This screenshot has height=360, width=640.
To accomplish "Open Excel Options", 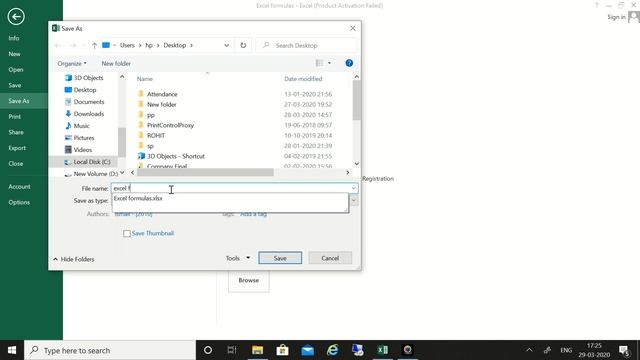I will click(19, 202).
